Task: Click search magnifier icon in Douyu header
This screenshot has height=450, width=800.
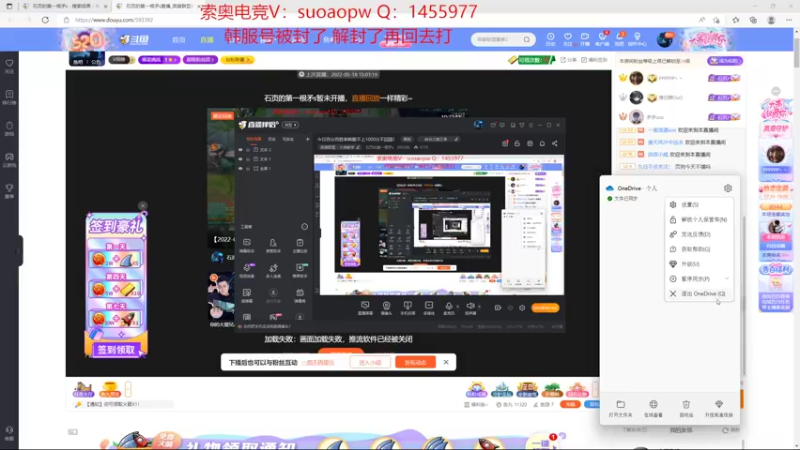Action: point(527,39)
